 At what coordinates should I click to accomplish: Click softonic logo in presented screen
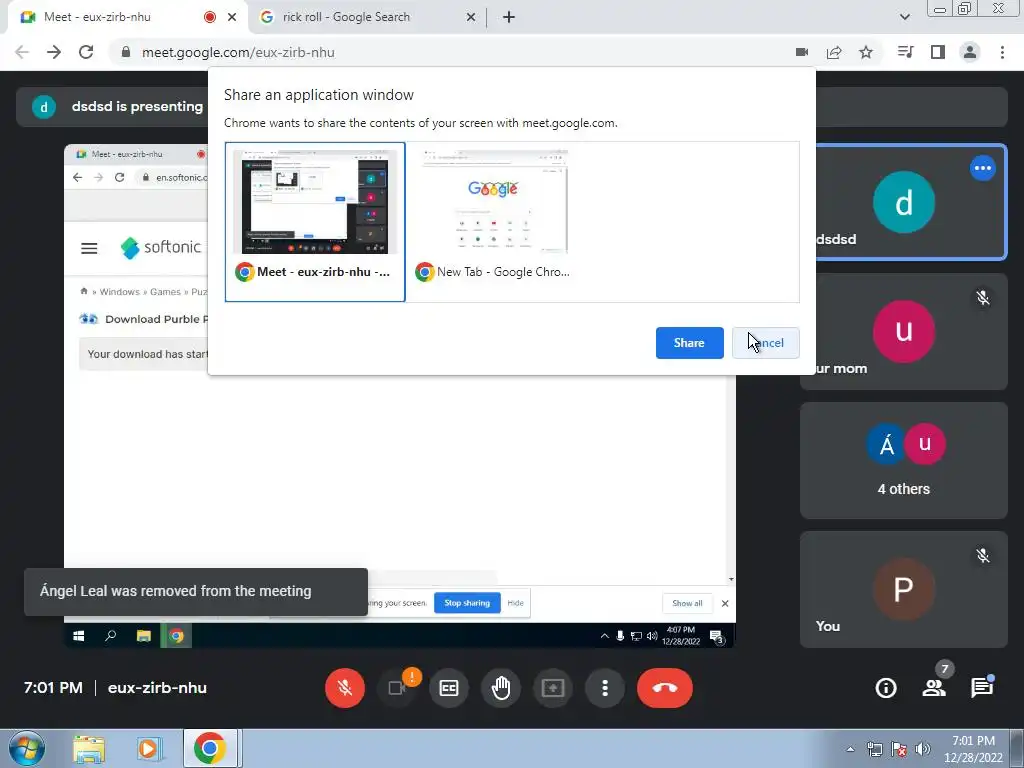tap(161, 248)
